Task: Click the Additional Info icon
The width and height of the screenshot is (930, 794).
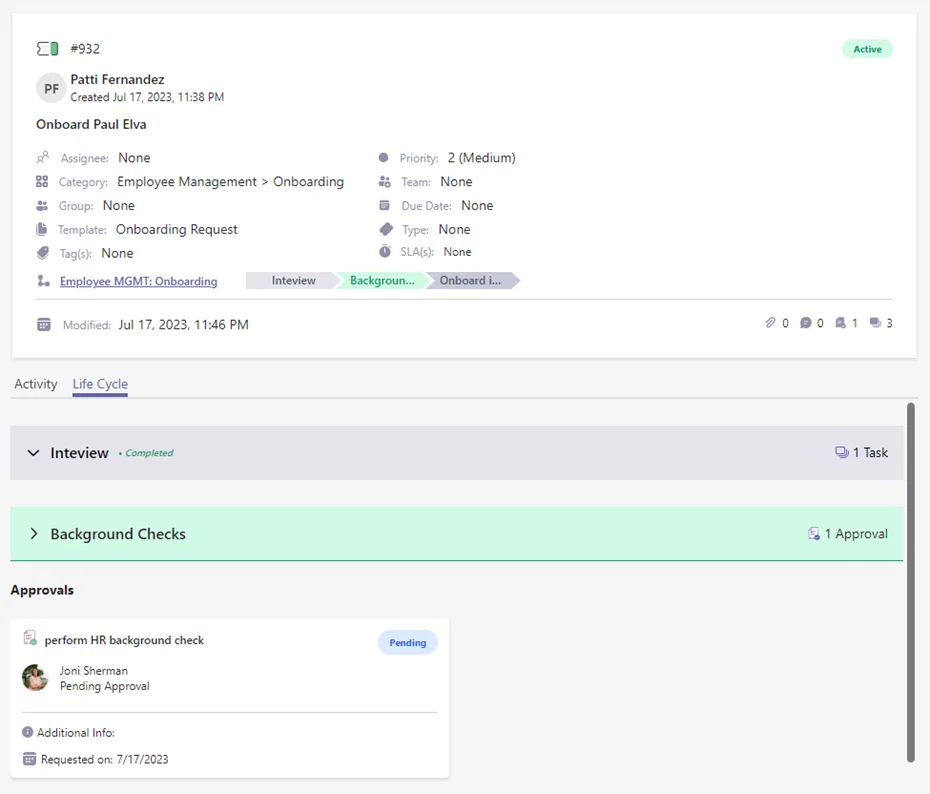Action: pyautogui.click(x=27, y=732)
